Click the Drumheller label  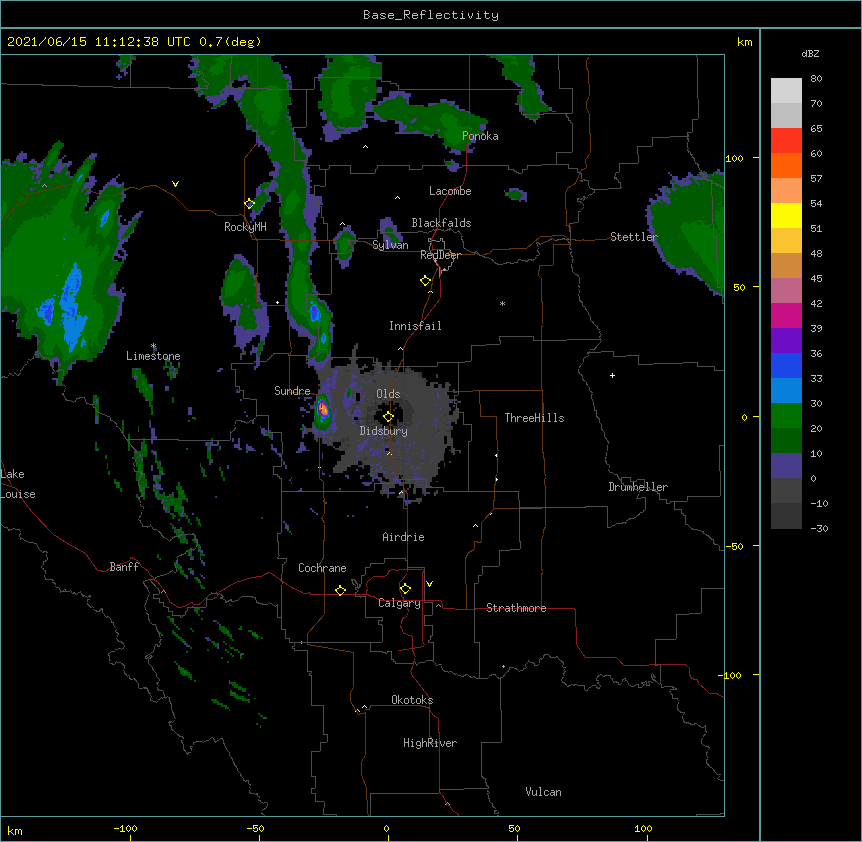tap(638, 487)
